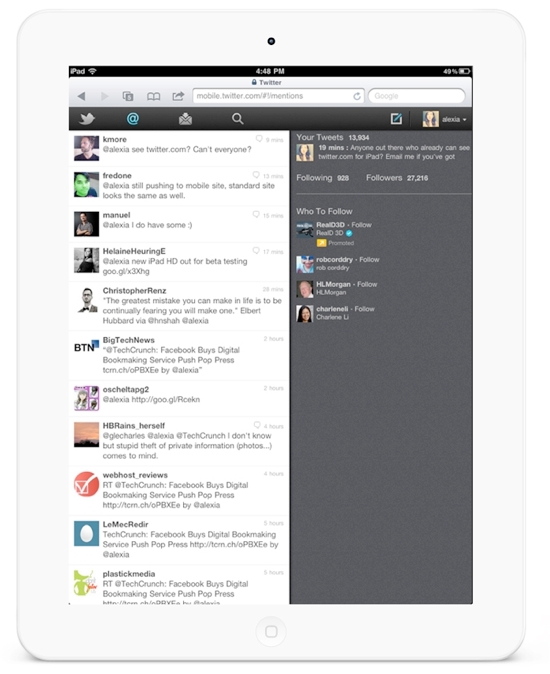
Task: Open Safari share arrow icon
Action: (x=178, y=96)
